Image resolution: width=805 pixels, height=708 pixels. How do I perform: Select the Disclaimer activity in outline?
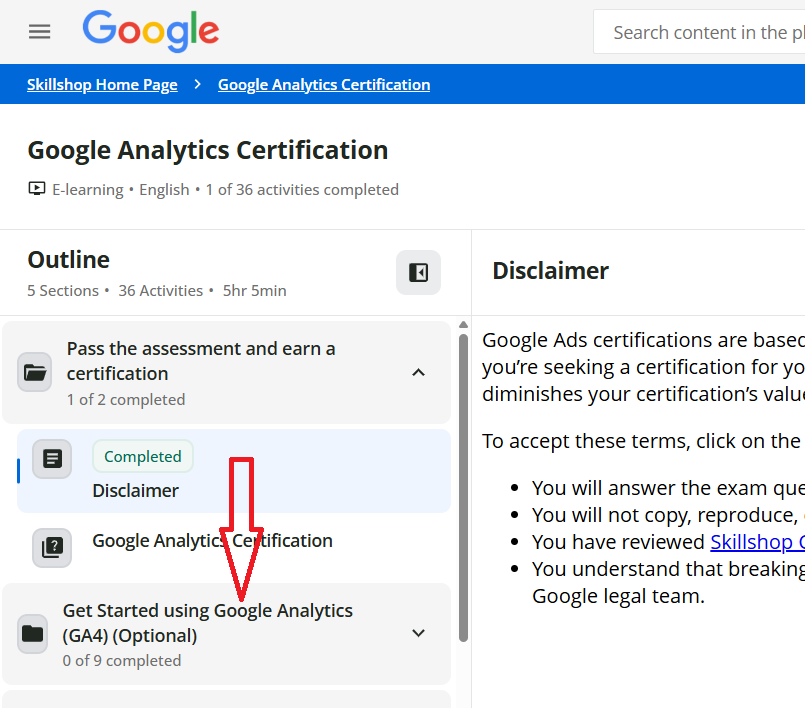click(x=136, y=491)
